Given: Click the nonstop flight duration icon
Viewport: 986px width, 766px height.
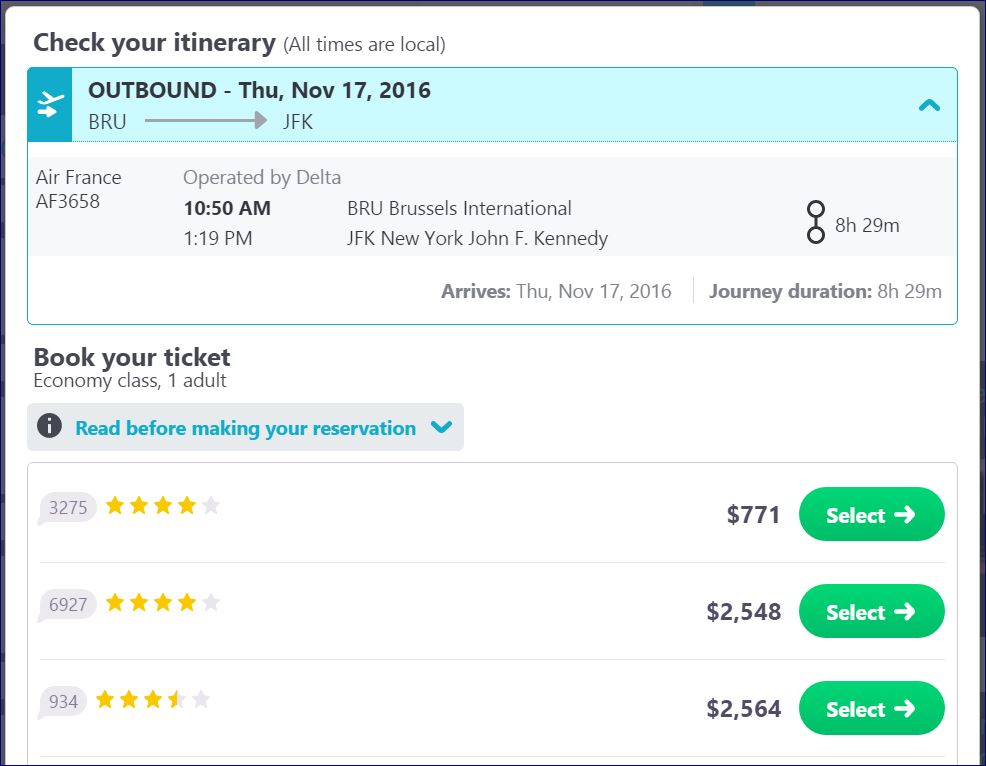Looking at the screenshot, I should [816, 222].
